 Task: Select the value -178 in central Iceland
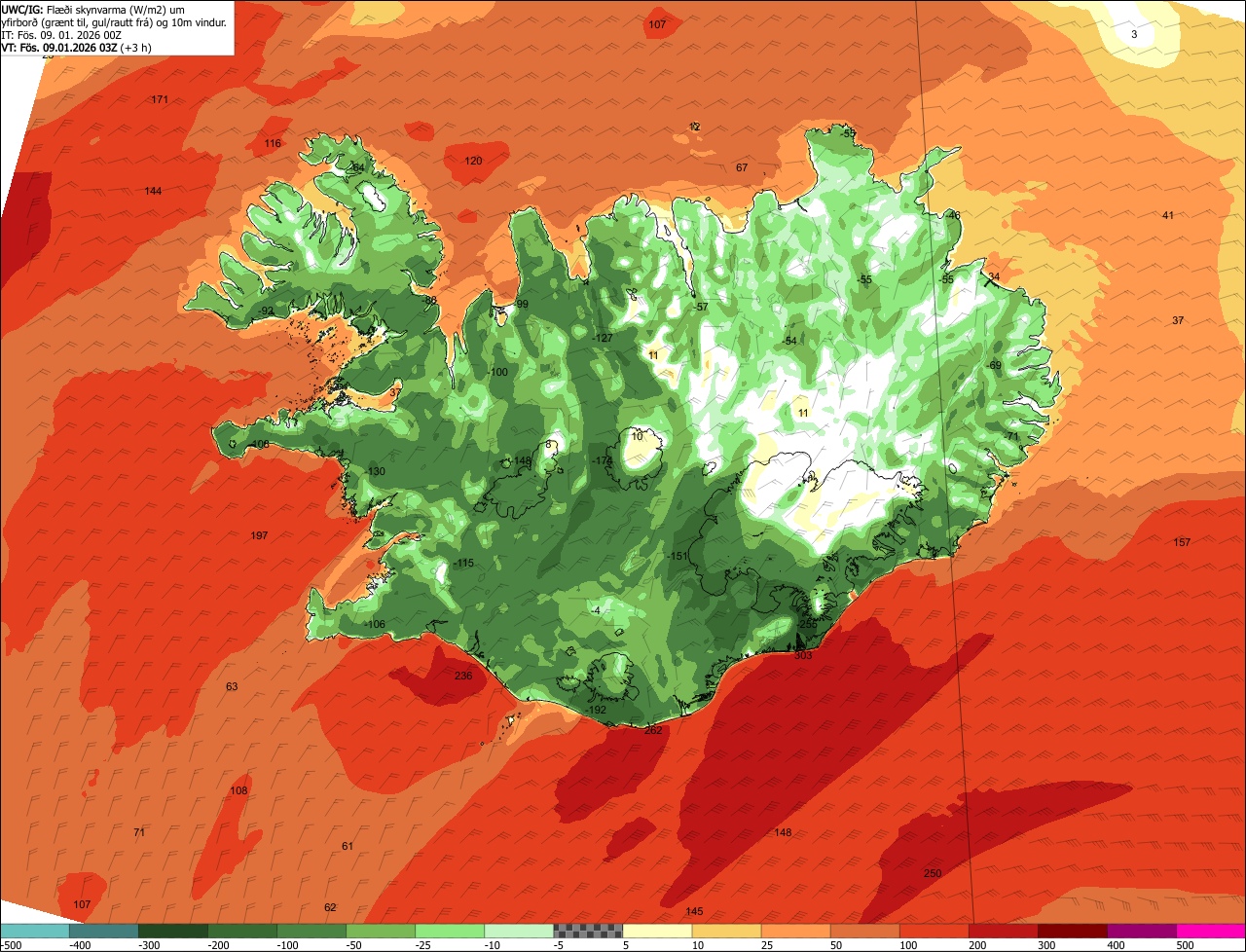604,460
